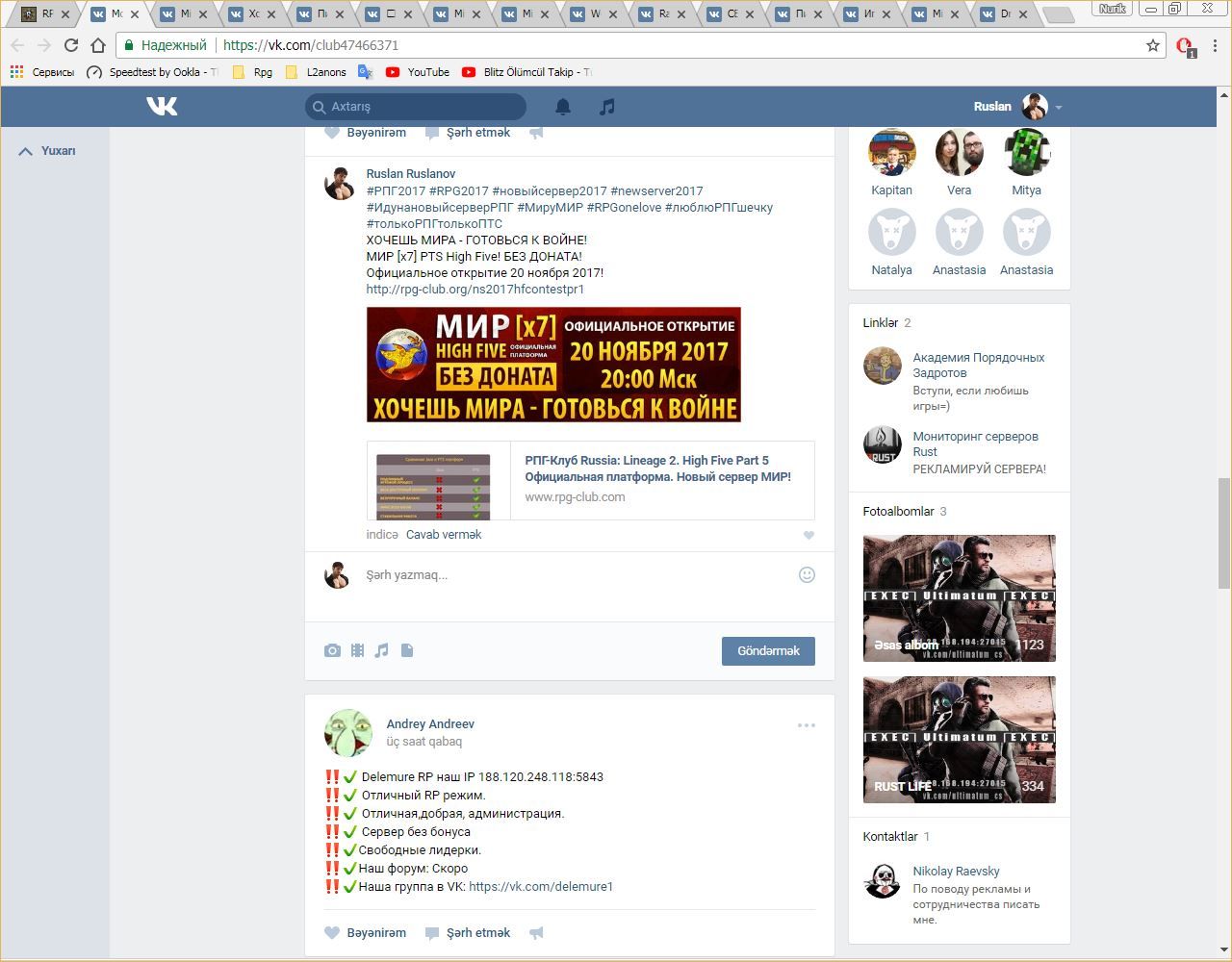Open the Nurik Chrome profile switcher
This screenshot has height=962, width=1232.
point(1113,9)
